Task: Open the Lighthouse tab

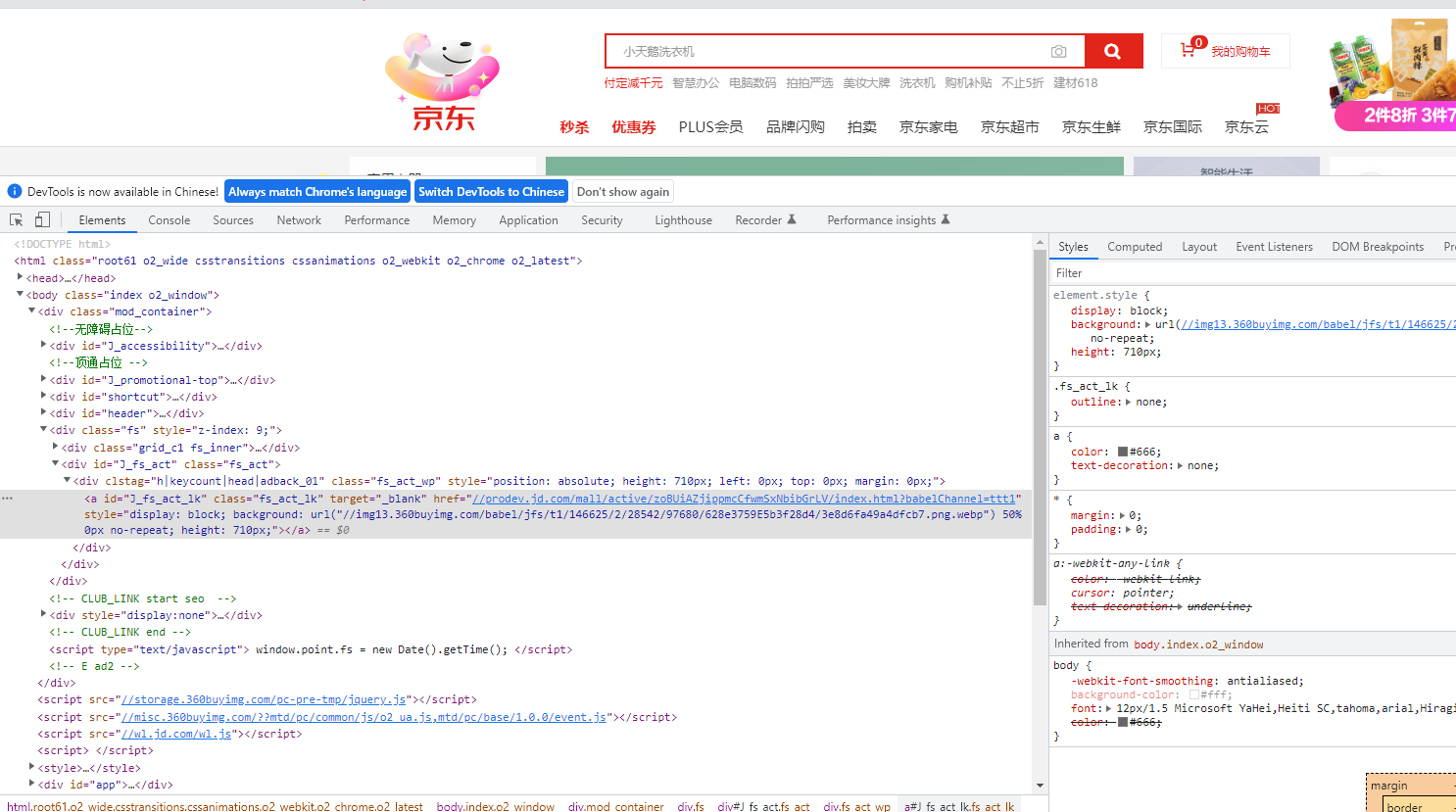Action: pos(684,220)
